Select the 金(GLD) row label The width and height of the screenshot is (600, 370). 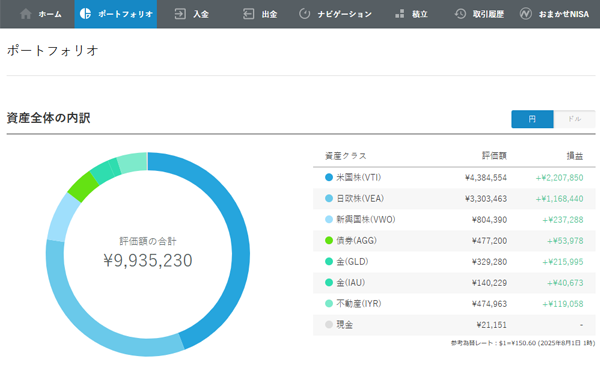coord(352,262)
